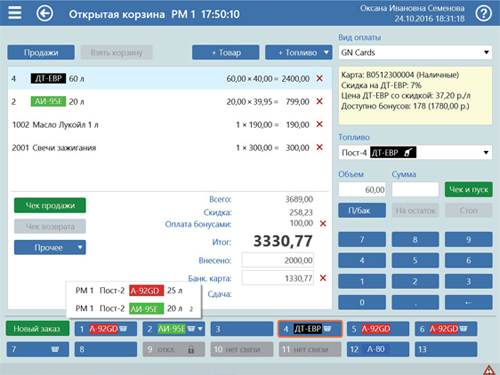Screen dimensions: 500x375
Task: Click the Внесено amount field
Action: coord(278,260)
